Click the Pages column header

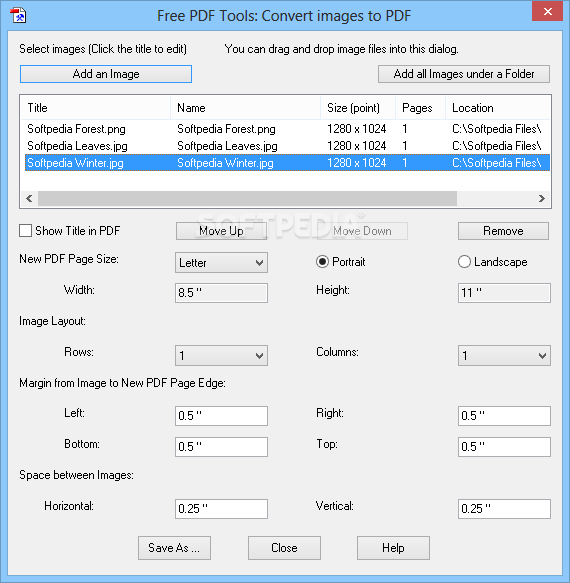tap(421, 108)
